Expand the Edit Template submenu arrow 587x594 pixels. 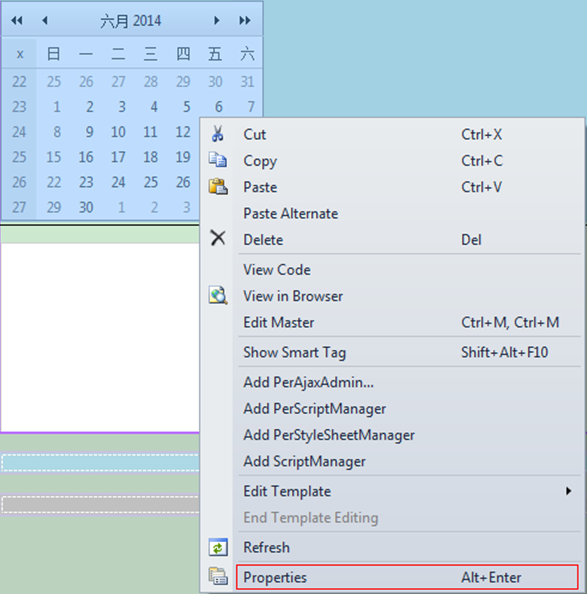[568, 491]
